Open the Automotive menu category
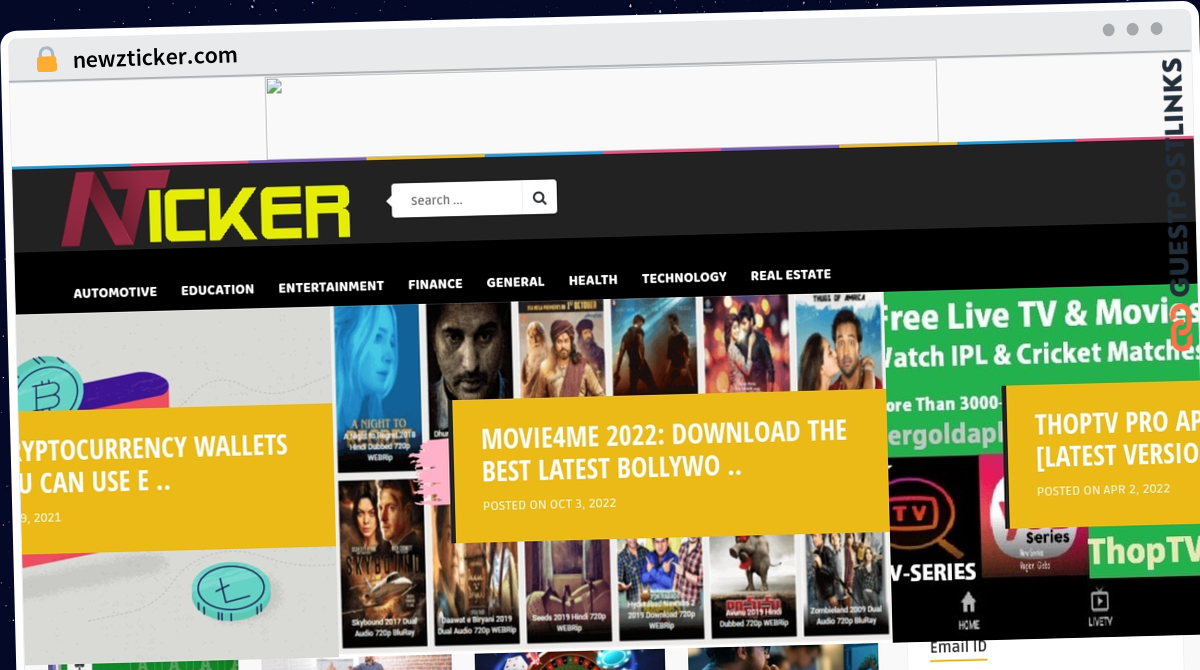1200x670 pixels. (115, 292)
